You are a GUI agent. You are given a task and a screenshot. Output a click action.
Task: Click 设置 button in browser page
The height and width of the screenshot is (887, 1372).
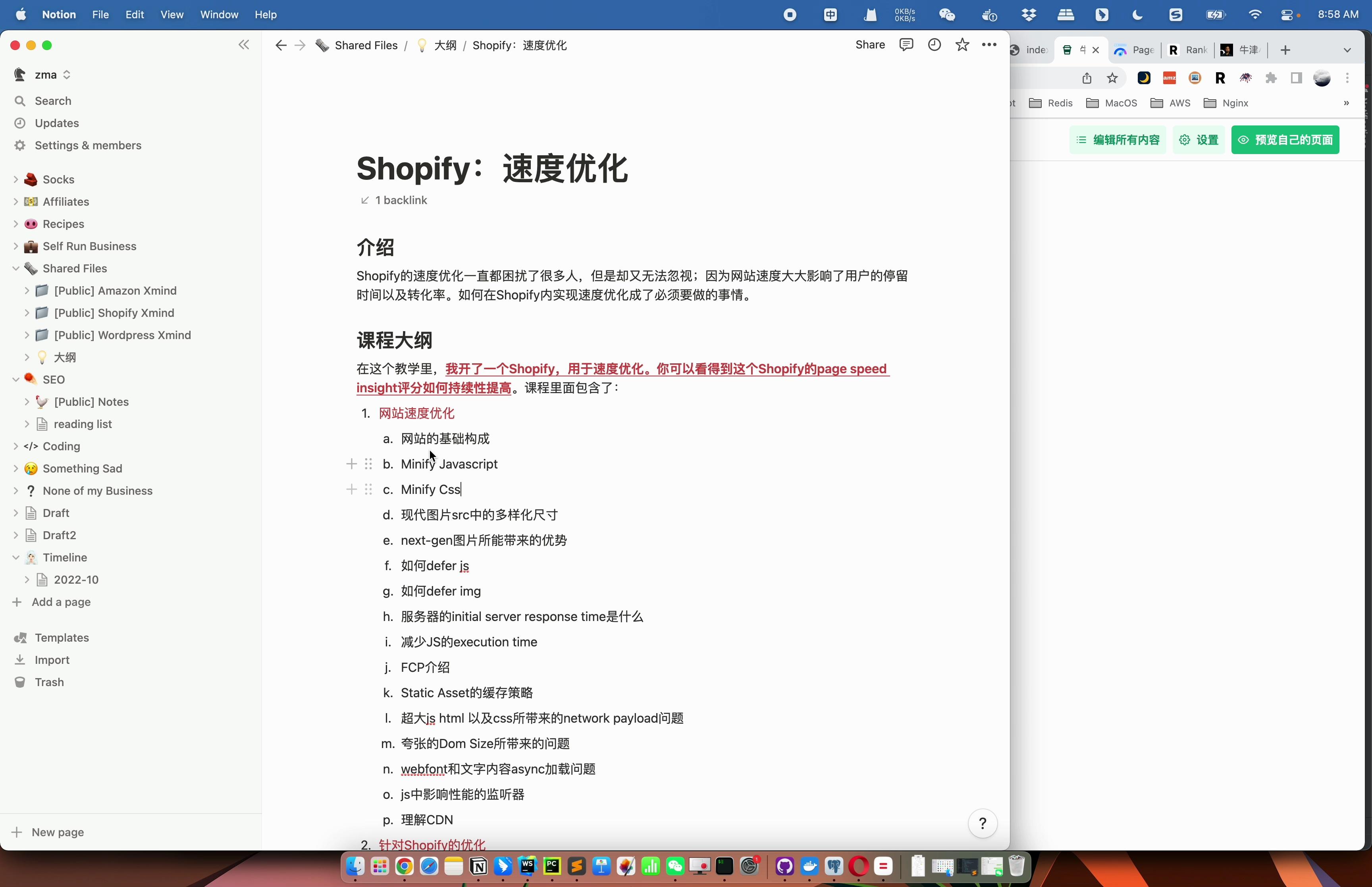coord(1199,140)
